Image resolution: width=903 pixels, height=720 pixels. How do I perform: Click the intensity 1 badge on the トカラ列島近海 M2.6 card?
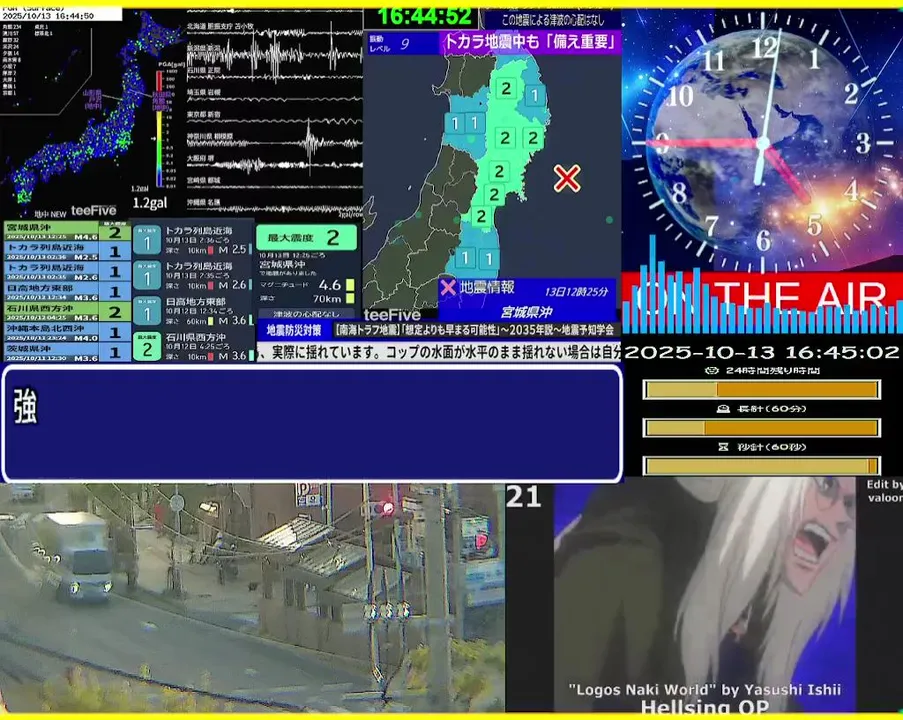coord(147,275)
